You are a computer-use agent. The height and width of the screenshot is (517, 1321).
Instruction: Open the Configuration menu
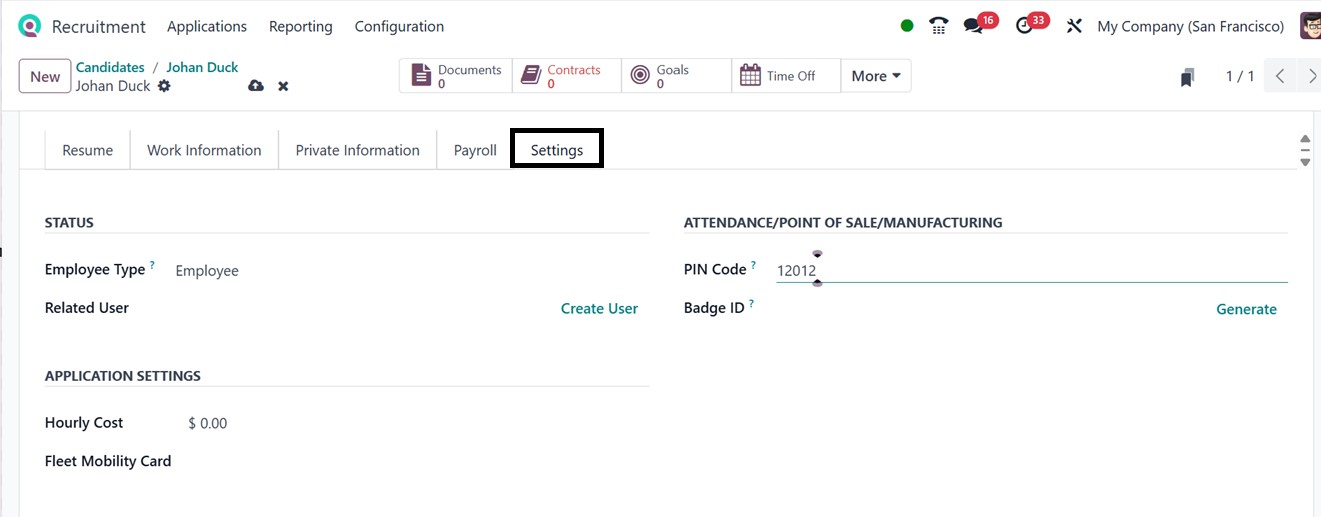coord(399,26)
